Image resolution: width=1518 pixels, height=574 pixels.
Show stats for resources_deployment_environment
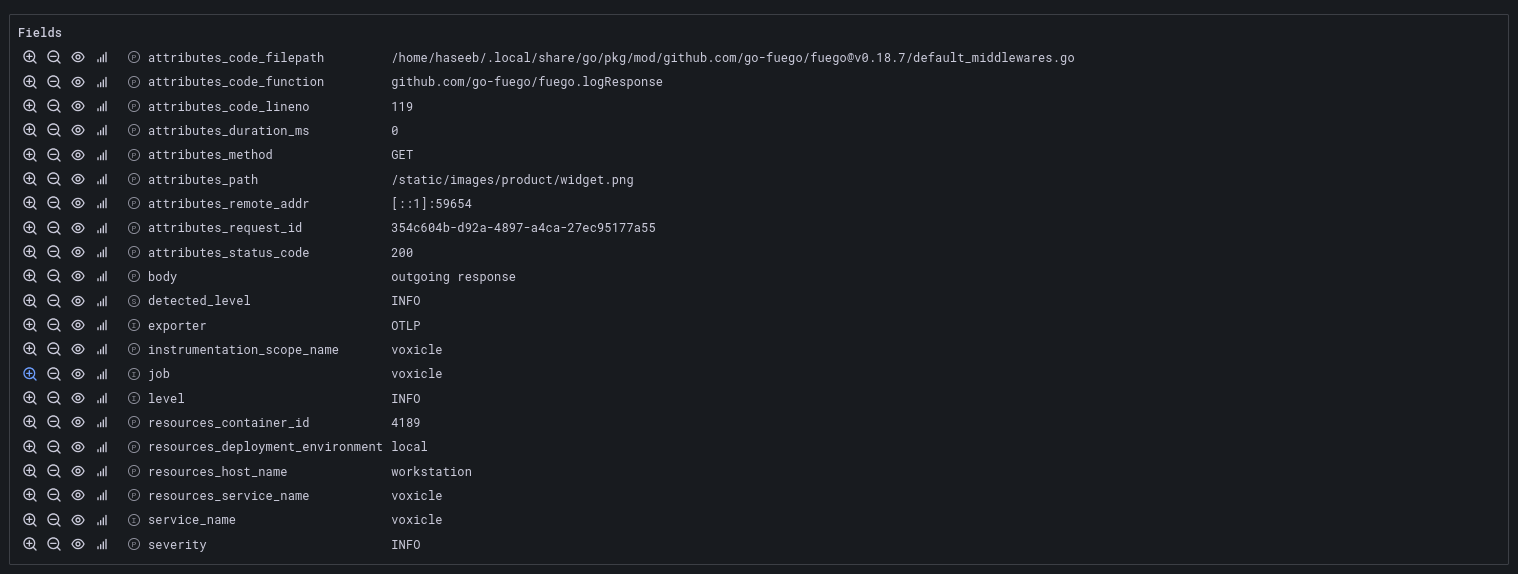(x=102, y=447)
